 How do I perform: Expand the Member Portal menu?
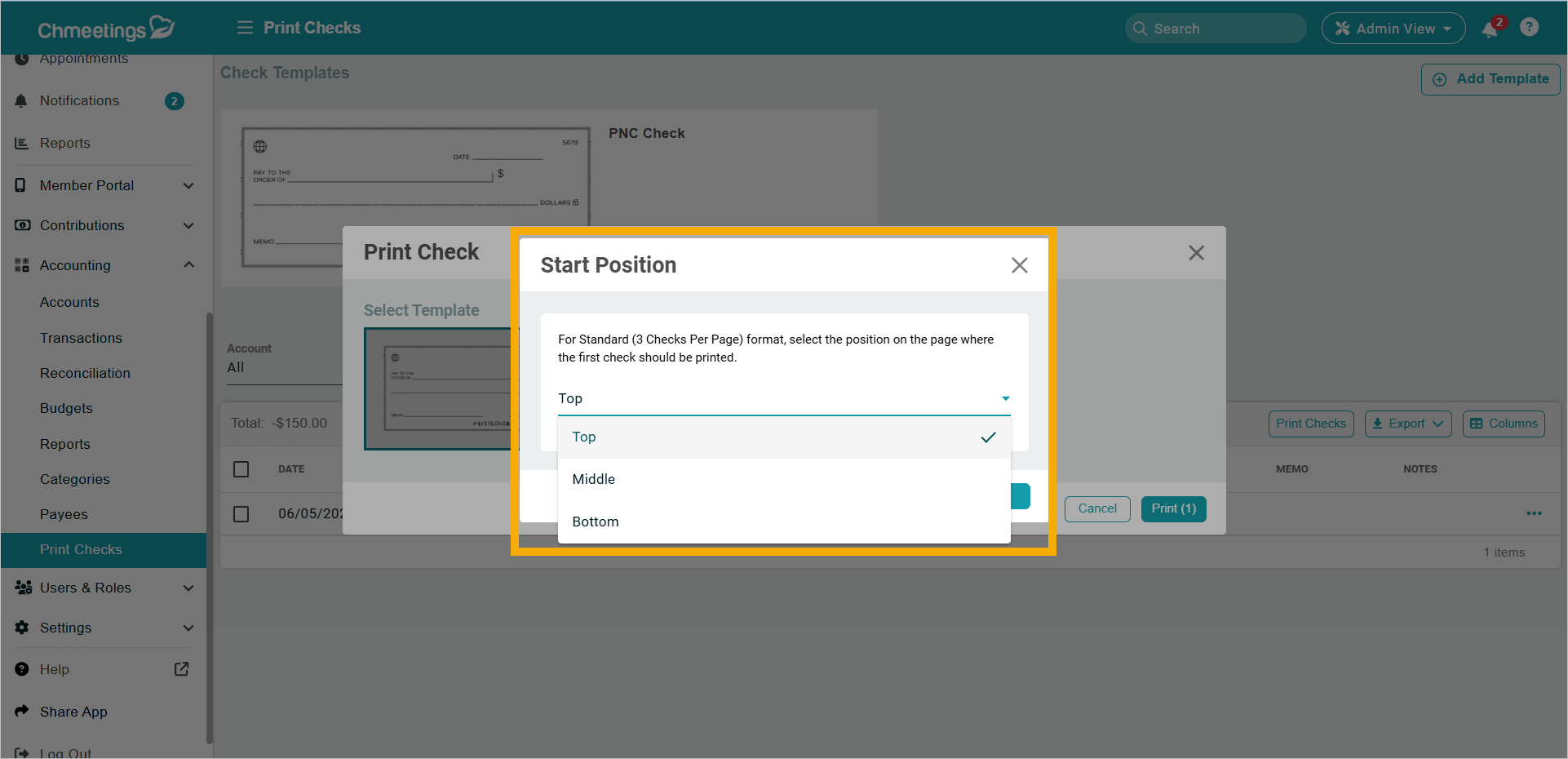point(188,186)
